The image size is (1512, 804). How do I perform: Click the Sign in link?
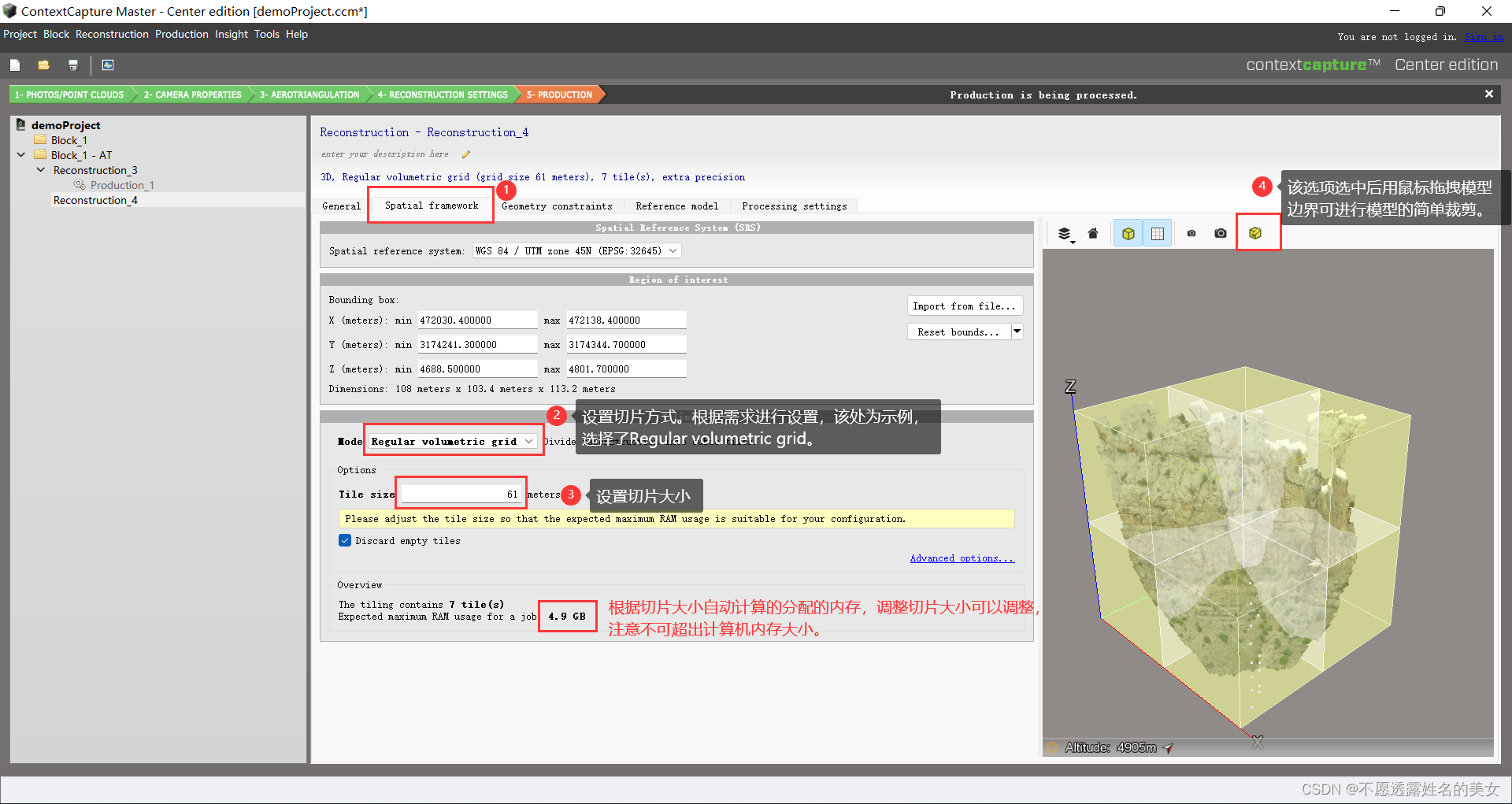tap(1484, 37)
